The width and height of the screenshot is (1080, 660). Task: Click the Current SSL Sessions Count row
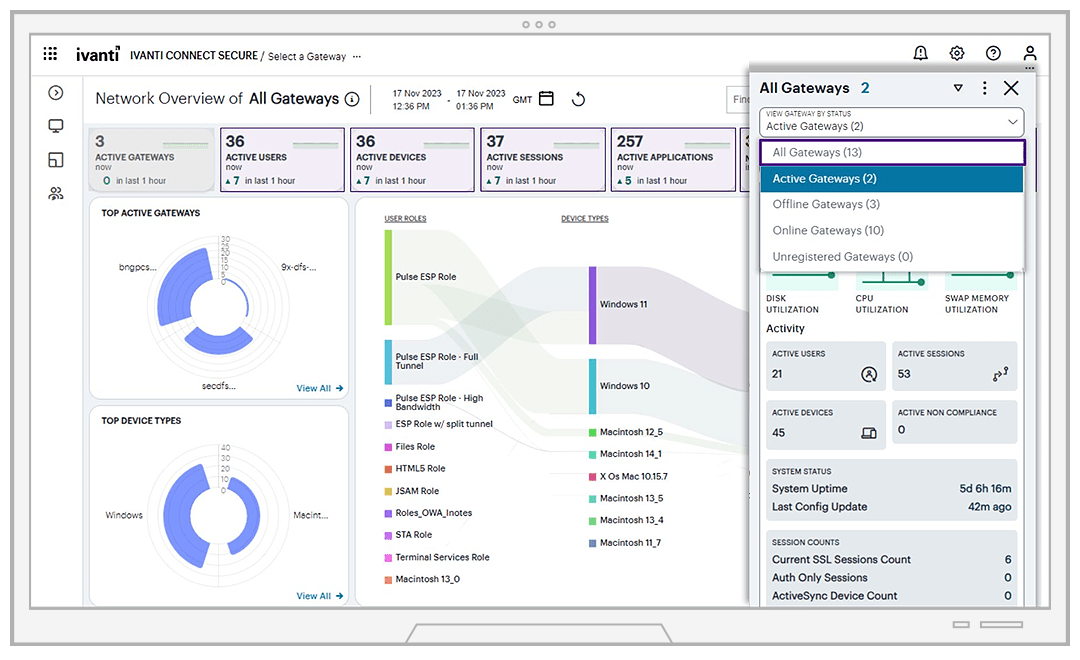pos(891,559)
